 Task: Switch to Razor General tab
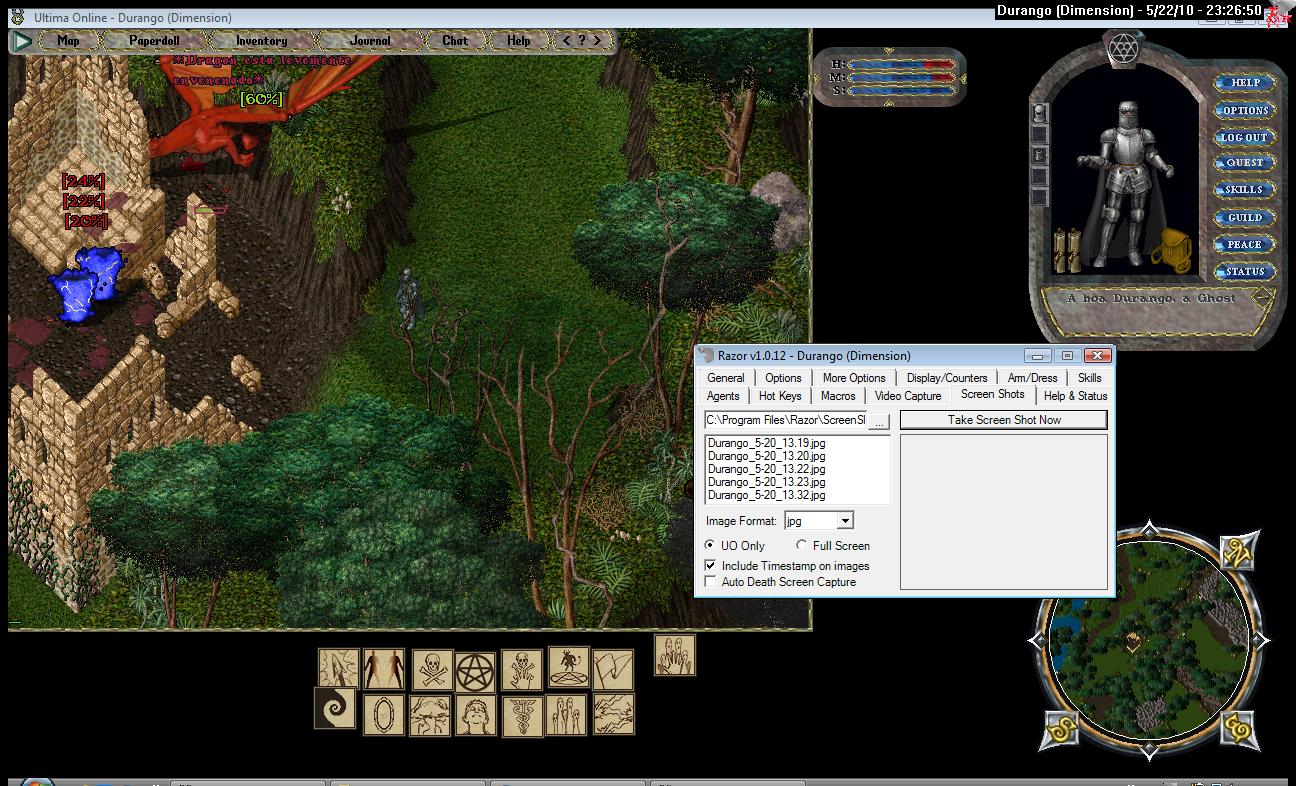click(726, 378)
